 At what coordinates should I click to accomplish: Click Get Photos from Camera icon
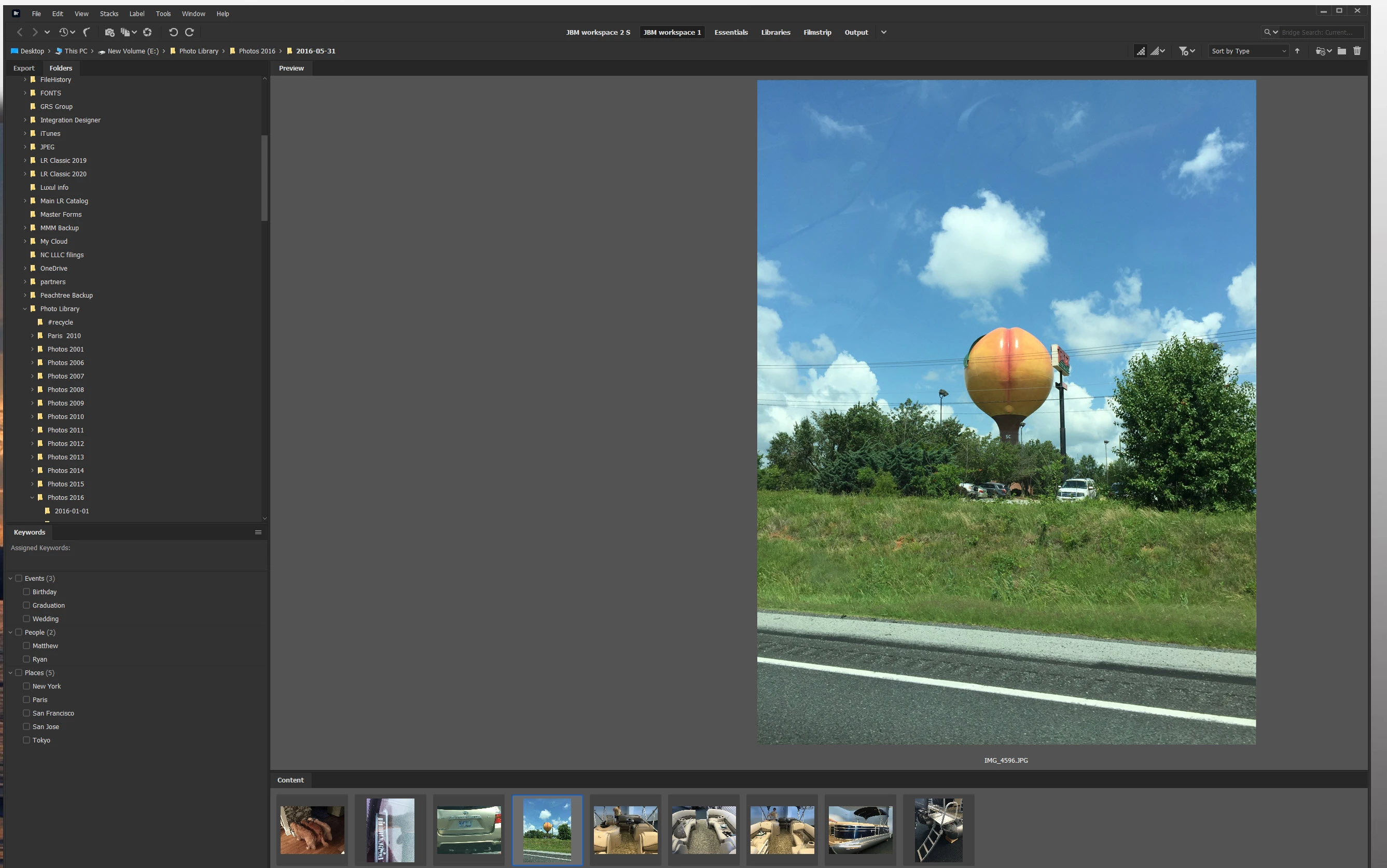109,32
